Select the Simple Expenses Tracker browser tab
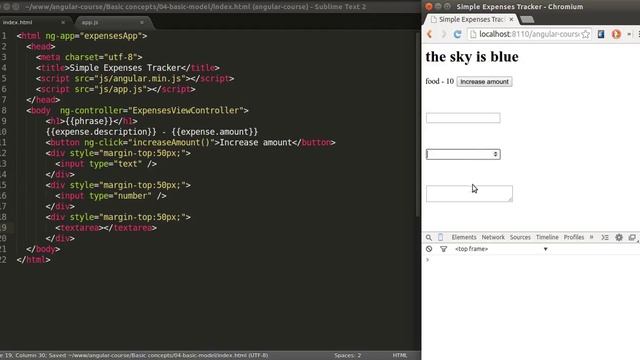Screen dimensions: 640x360 (470, 19)
